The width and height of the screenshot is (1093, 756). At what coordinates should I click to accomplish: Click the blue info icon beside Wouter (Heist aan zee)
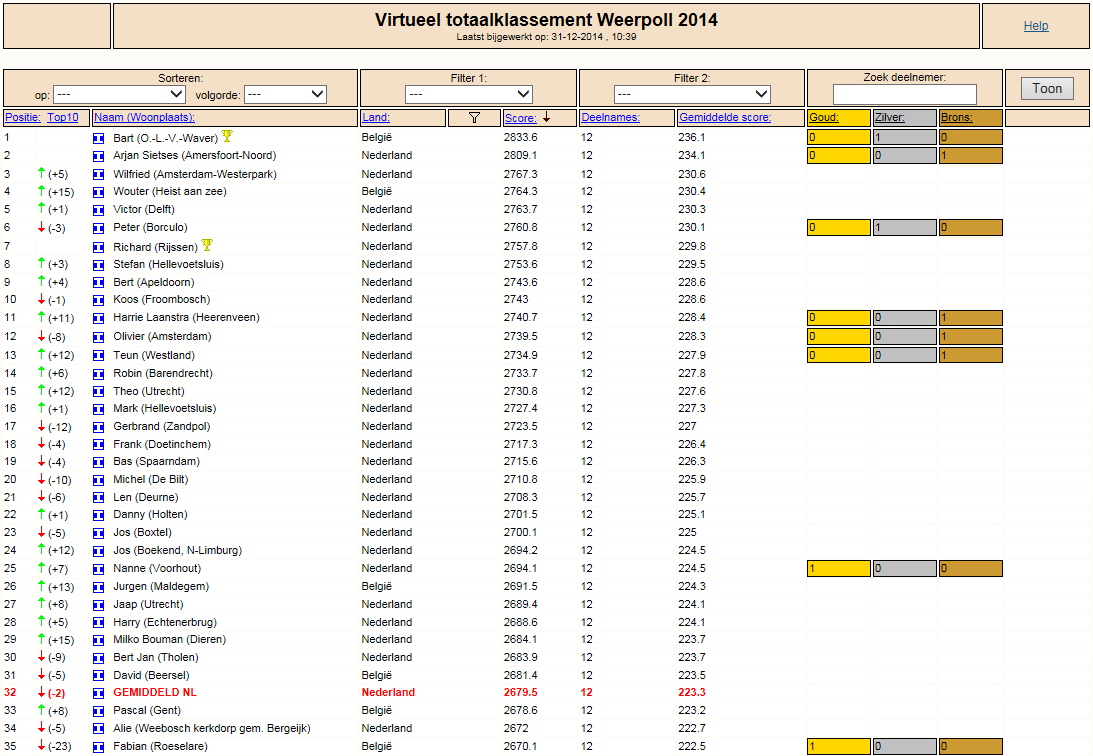click(99, 192)
